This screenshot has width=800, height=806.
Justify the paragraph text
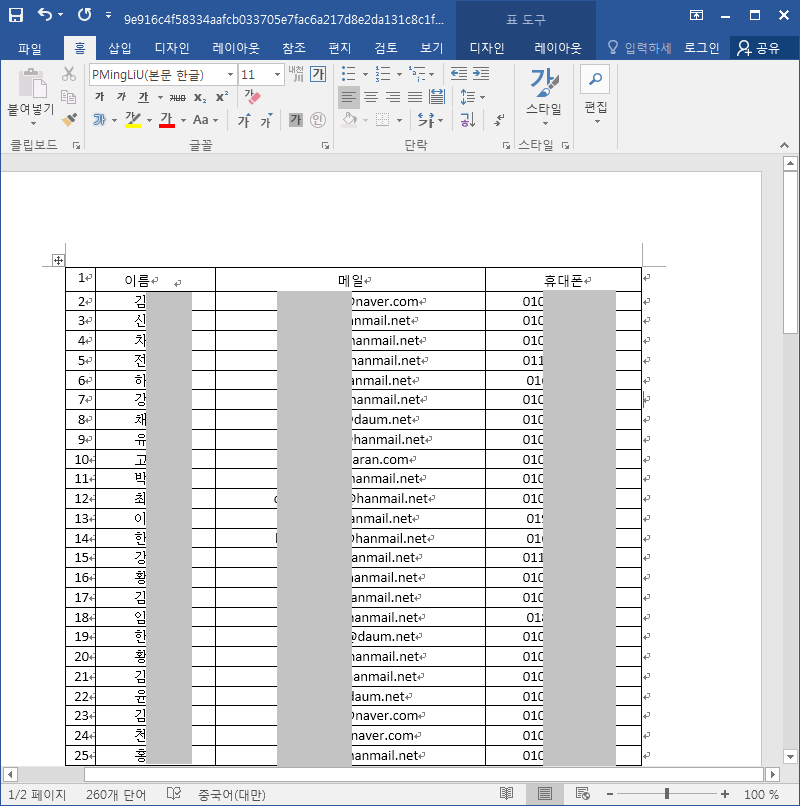(415, 97)
